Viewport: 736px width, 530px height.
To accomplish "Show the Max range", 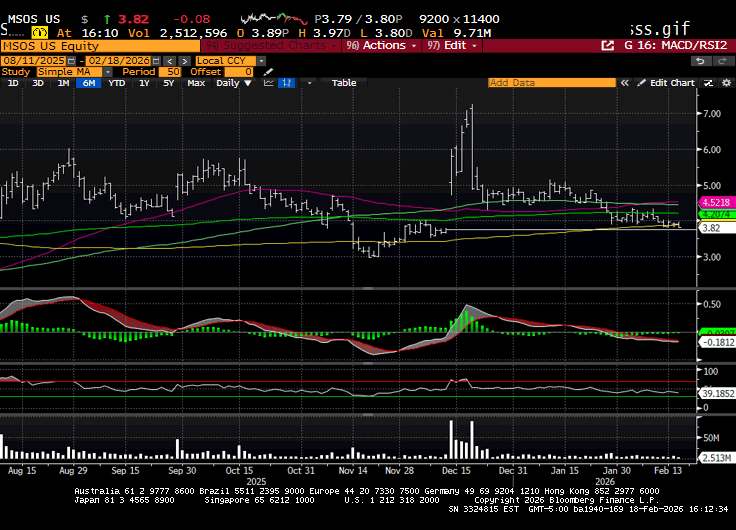I will (x=196, y=83).
